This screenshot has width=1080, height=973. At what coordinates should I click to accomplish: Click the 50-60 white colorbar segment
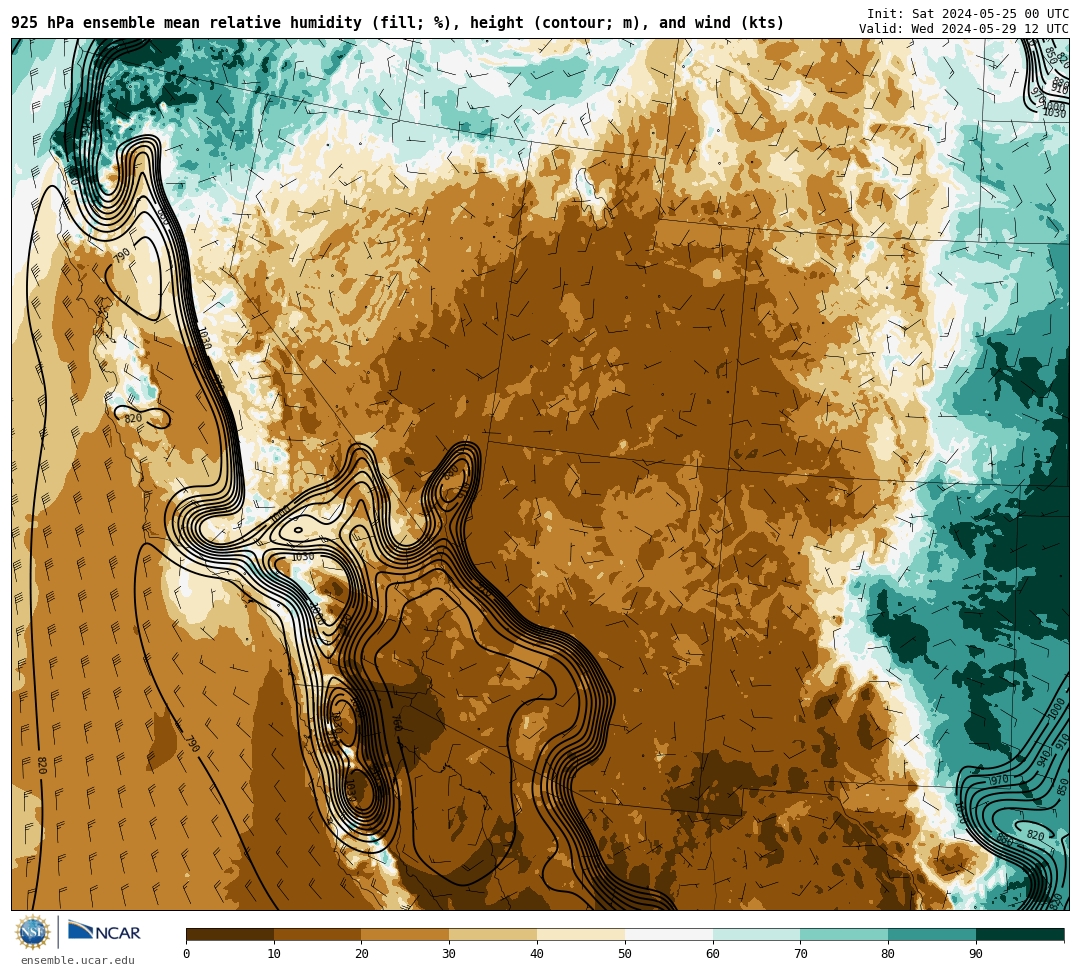point(669,934)
